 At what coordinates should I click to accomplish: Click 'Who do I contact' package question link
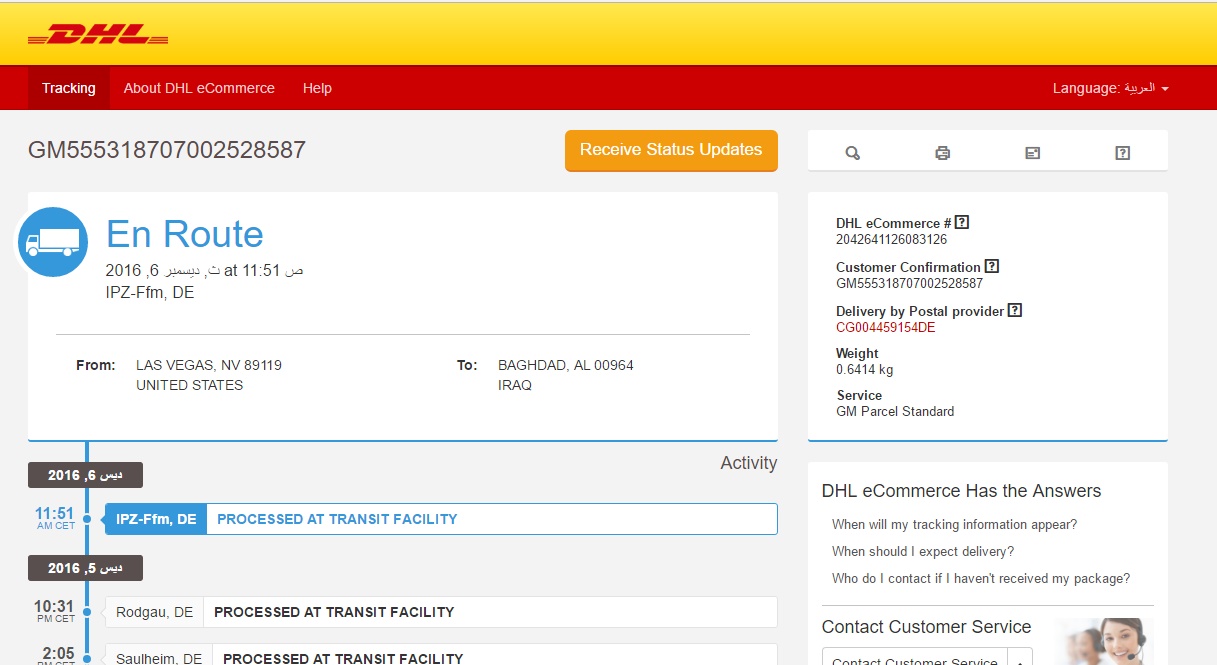click(980, 578)
